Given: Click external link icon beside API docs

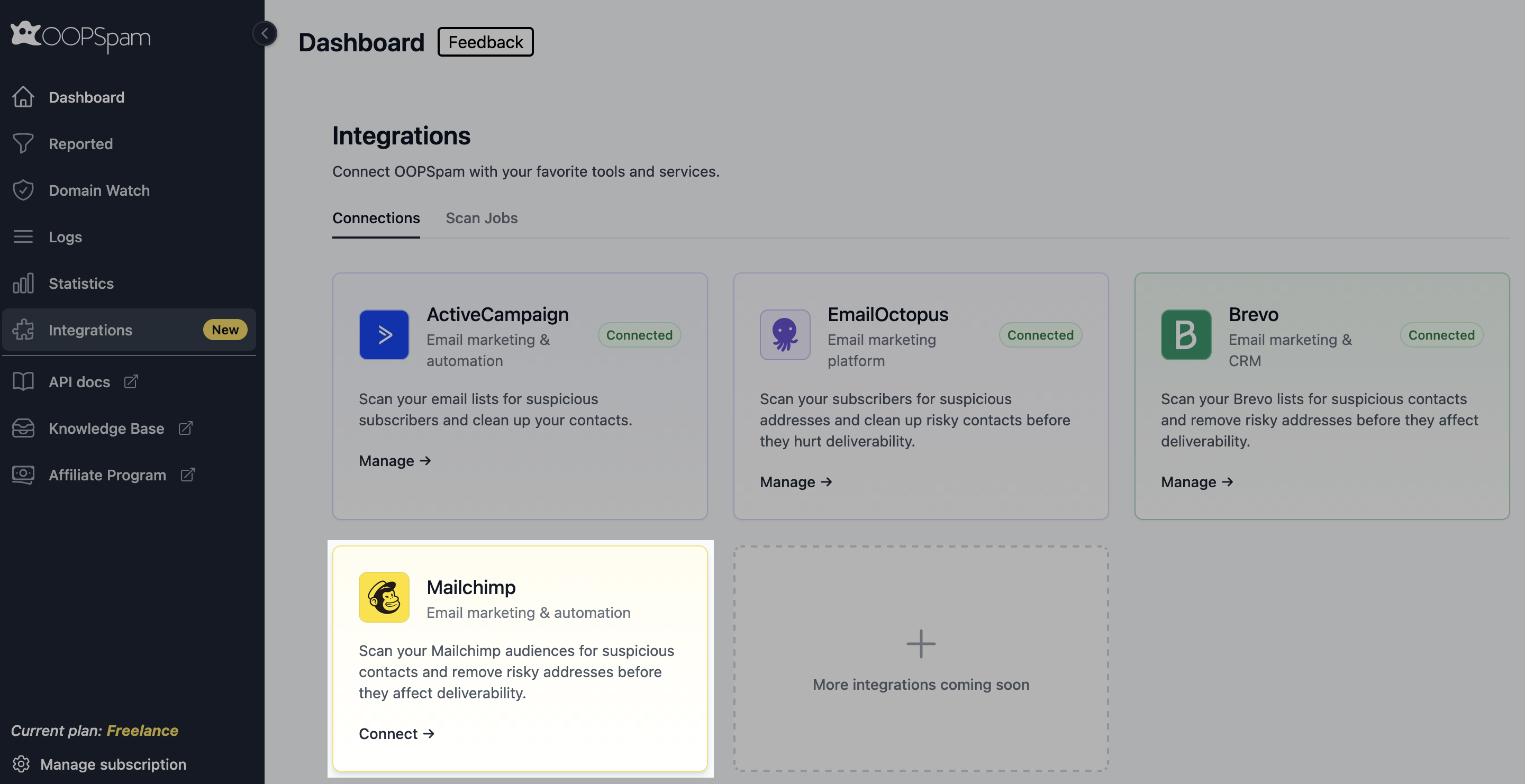Looking at the screenshot, I should click(131, 381).
